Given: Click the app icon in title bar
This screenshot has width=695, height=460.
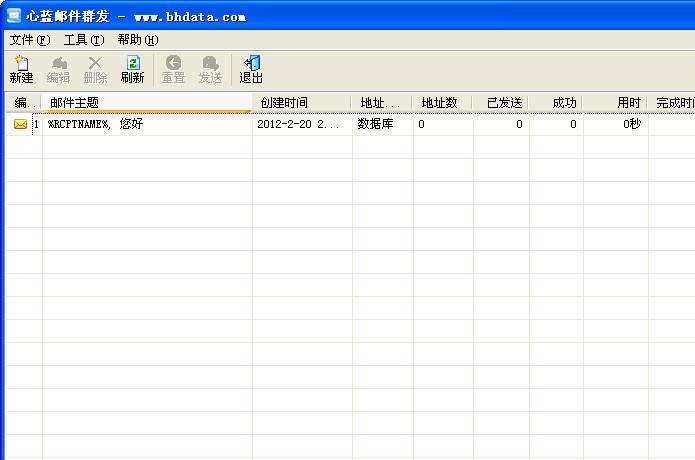Looking at the screenshot, I should pyautogui.click(x=13, y=16).
